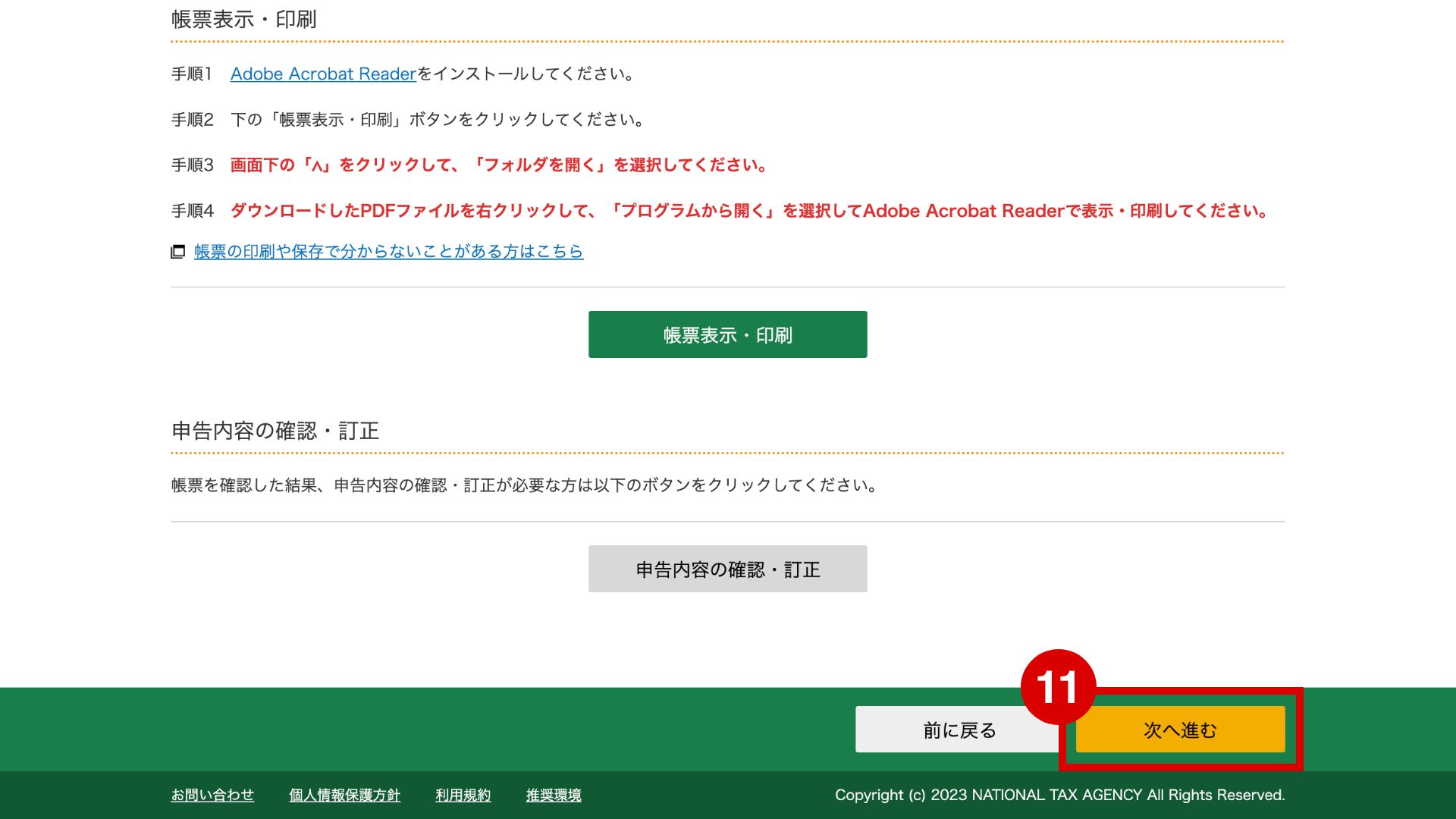Click the 手順1 step label

click(192, 74)
